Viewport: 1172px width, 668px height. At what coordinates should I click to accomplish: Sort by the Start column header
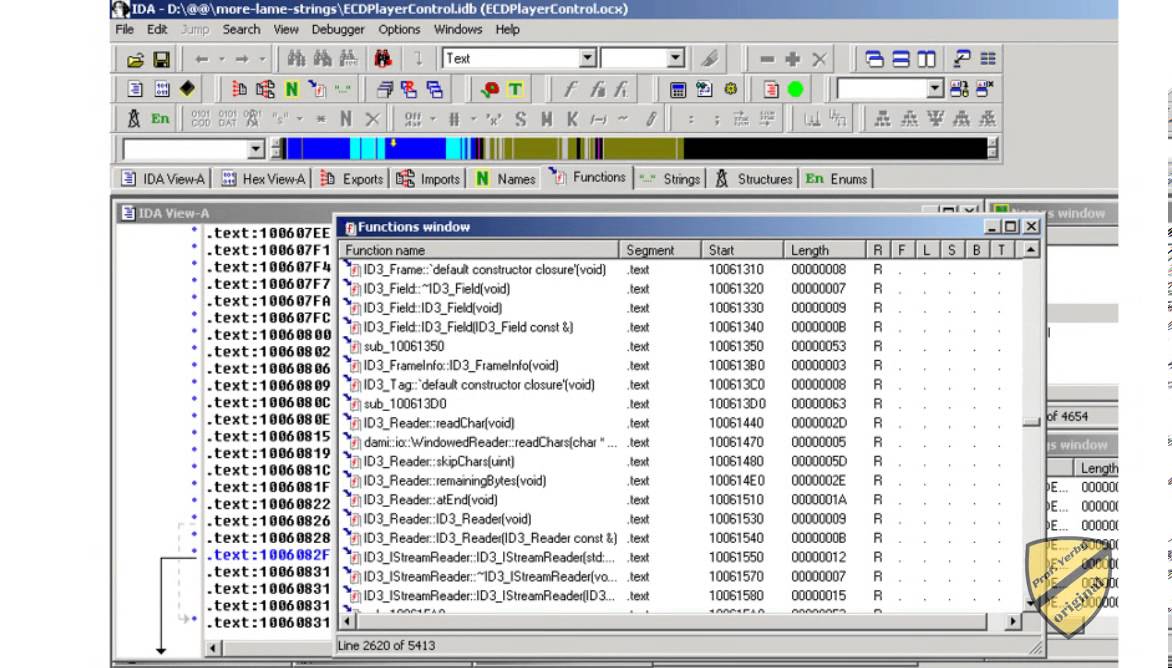[x=742, y=250]
